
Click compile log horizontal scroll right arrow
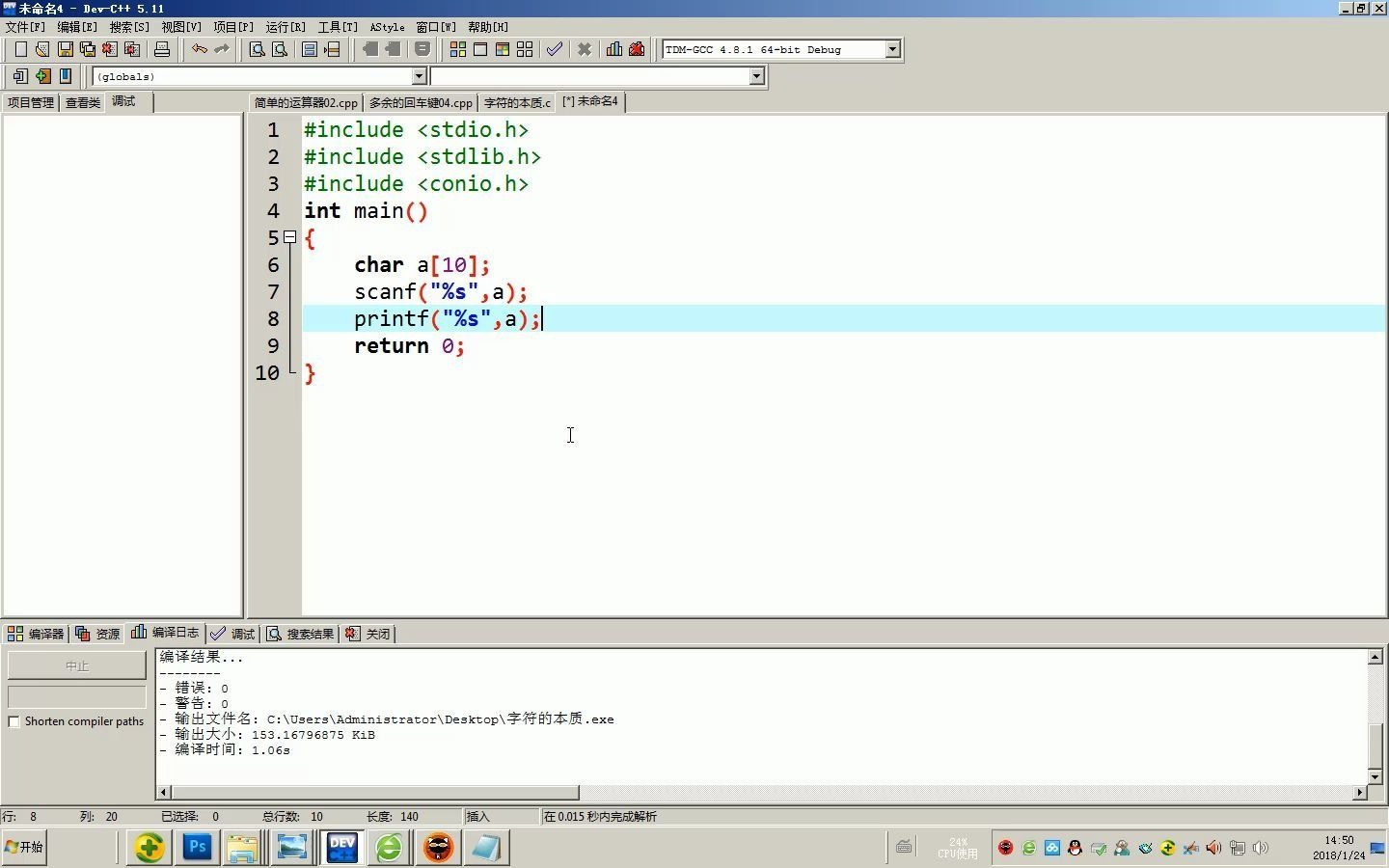tap(1360, 792)
